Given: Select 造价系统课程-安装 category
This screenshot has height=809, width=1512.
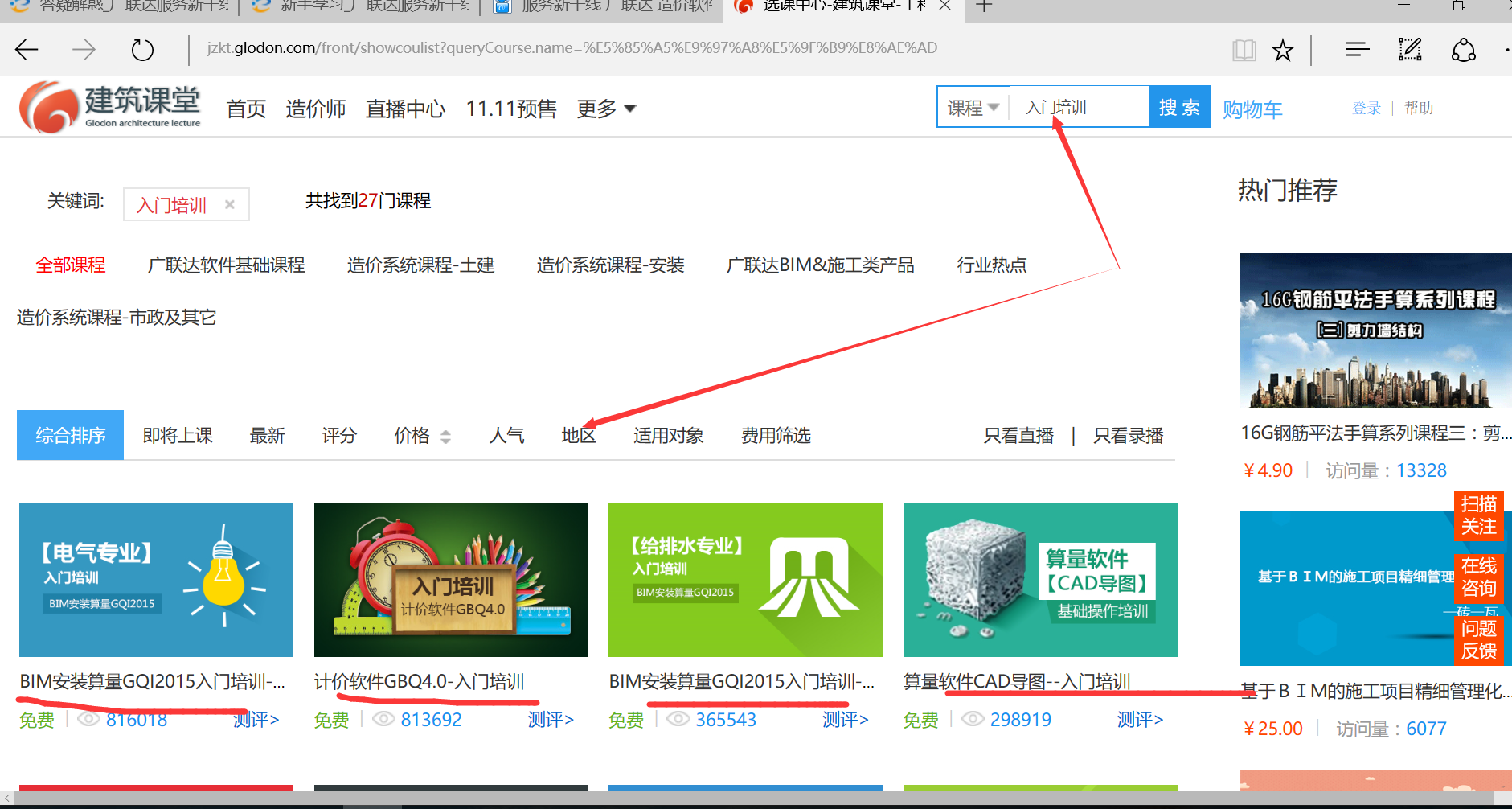Looking at the screenshot, I should (610, 265).
